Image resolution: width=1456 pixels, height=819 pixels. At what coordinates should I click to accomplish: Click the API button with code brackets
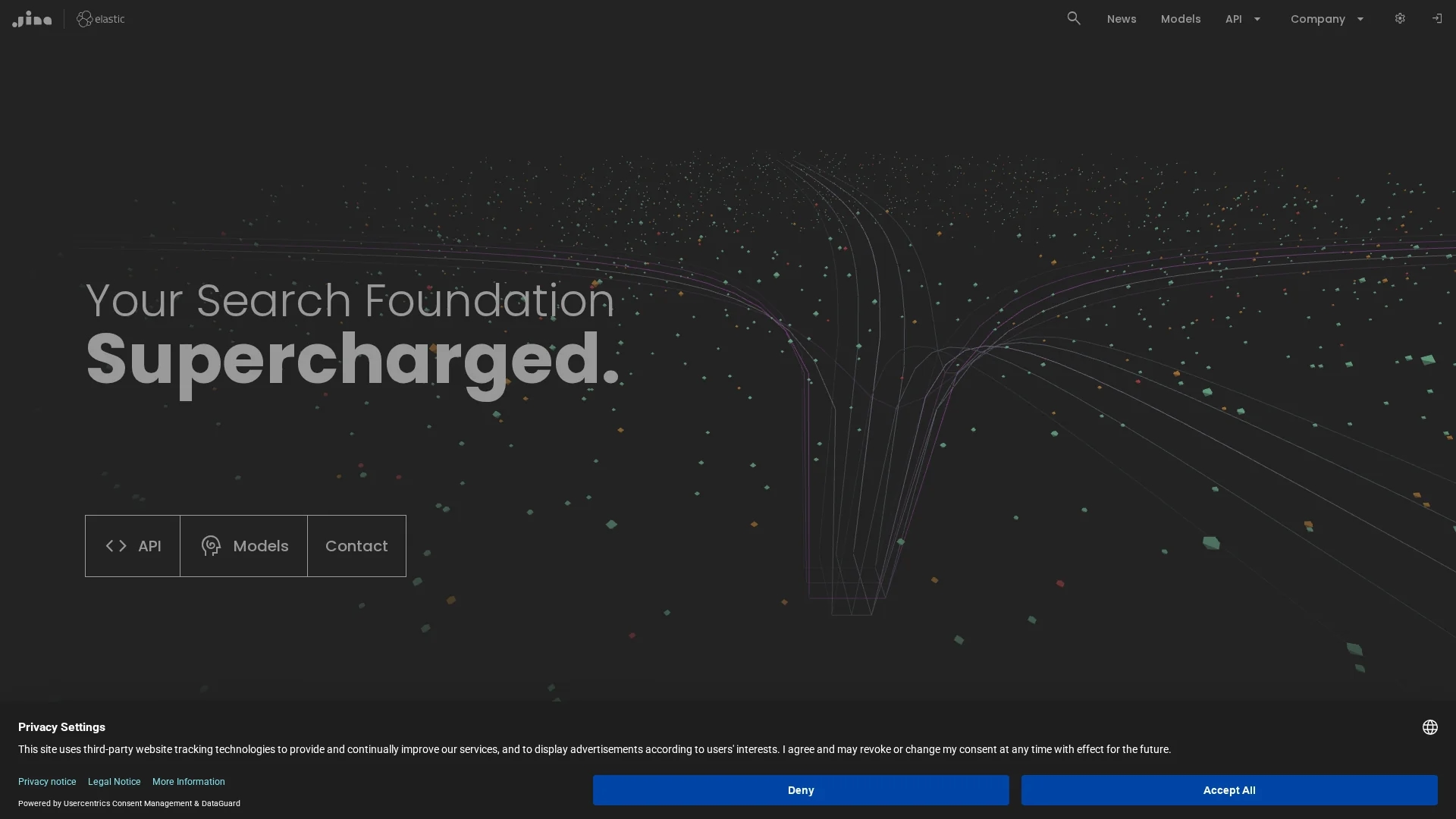[x=133, y=546]
